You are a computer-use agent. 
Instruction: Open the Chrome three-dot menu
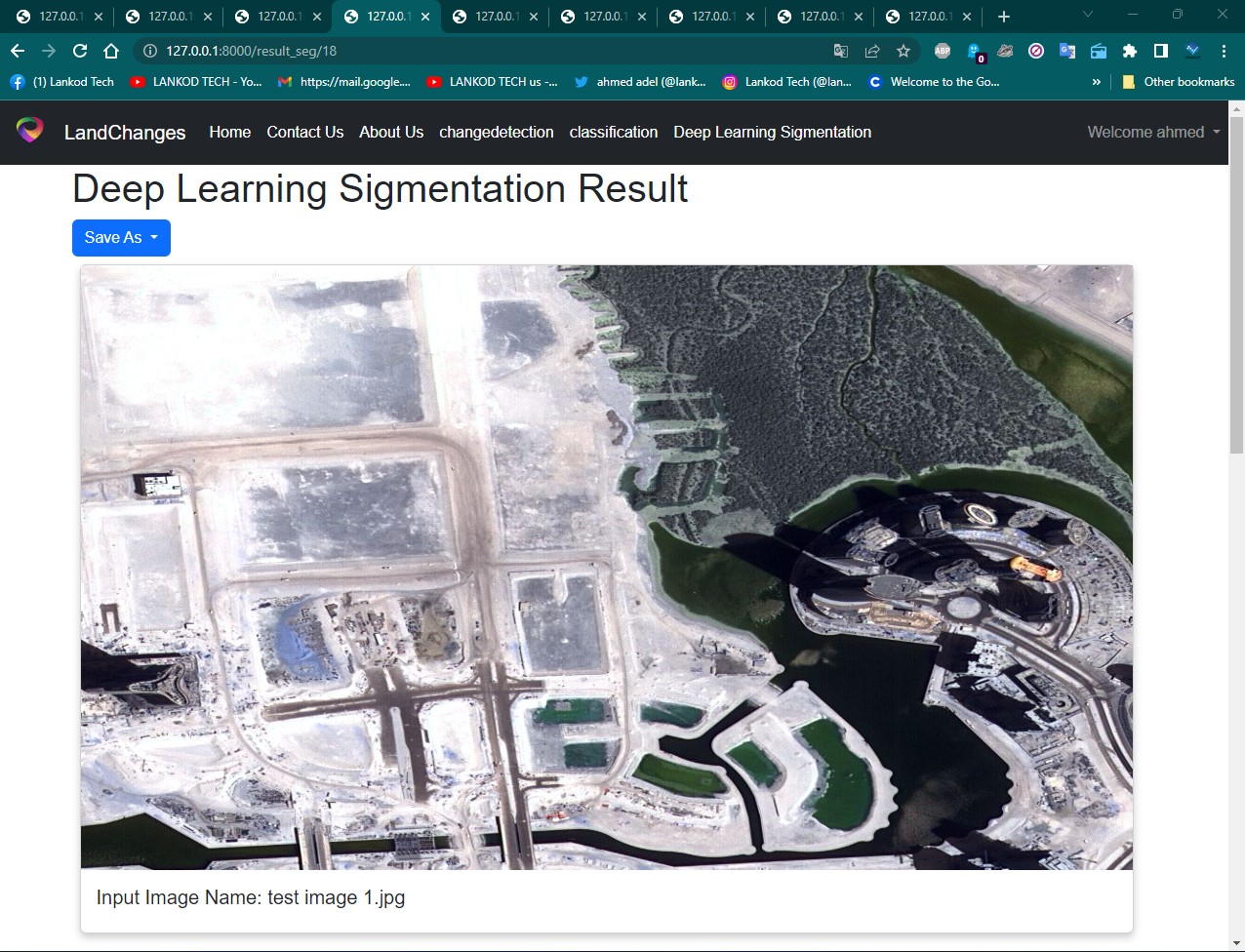coord(1224,51)
